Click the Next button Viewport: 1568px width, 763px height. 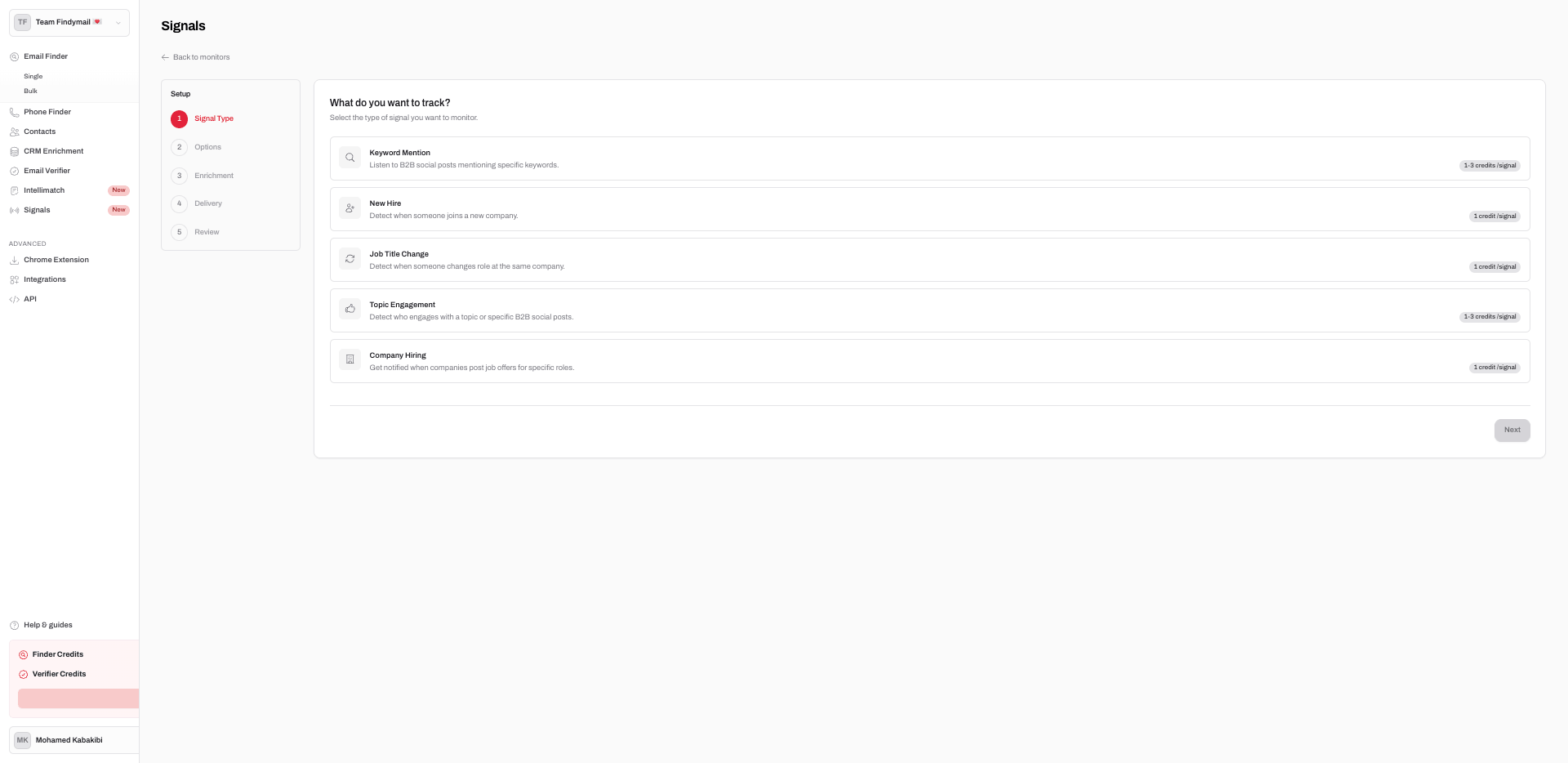tap(1512, 431)
